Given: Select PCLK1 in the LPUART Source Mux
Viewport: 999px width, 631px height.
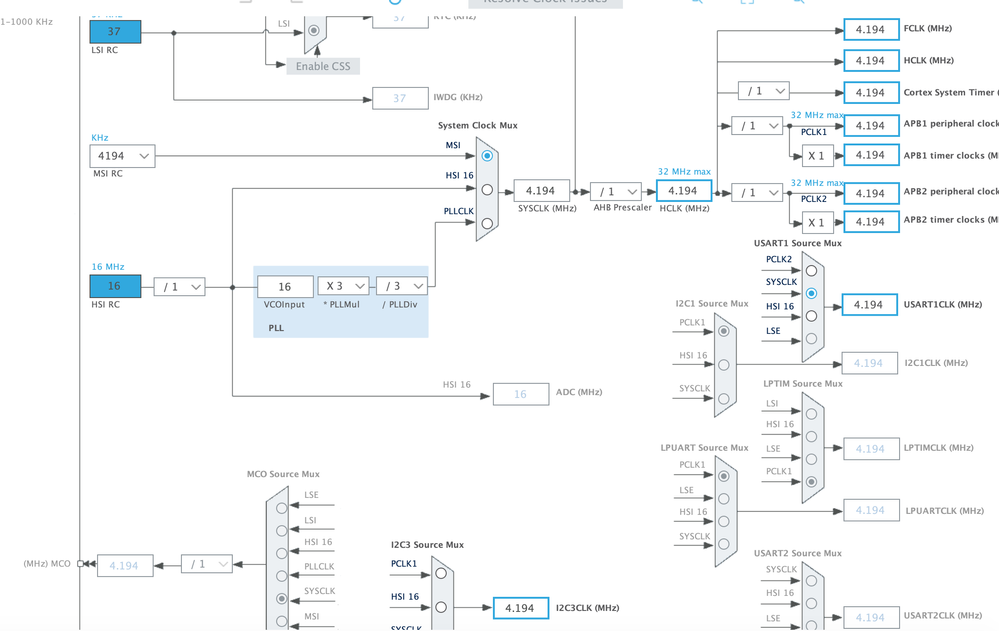Looking at the screenshot, I should pos(724,476).
